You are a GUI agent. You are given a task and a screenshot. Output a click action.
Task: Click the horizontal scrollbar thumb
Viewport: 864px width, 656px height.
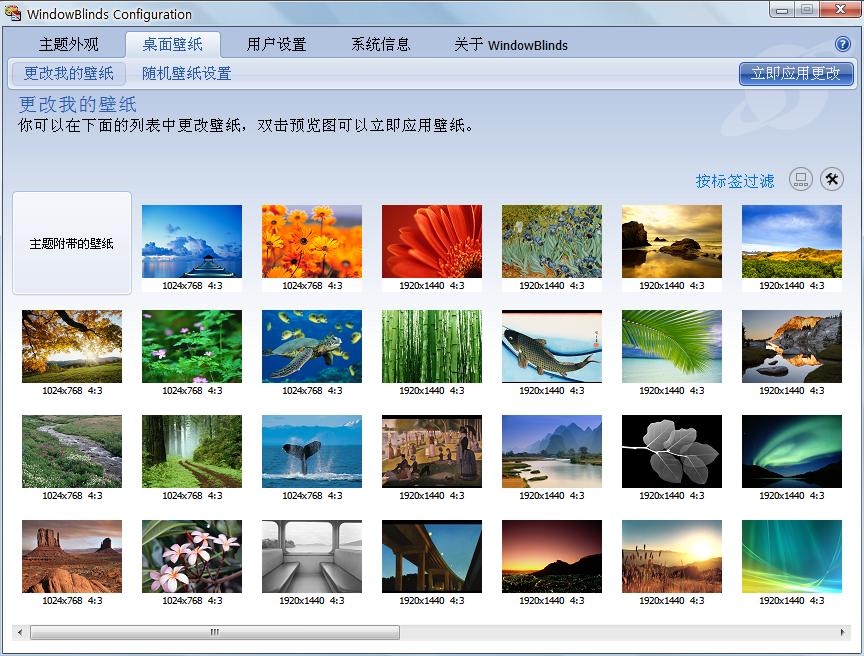215,632
